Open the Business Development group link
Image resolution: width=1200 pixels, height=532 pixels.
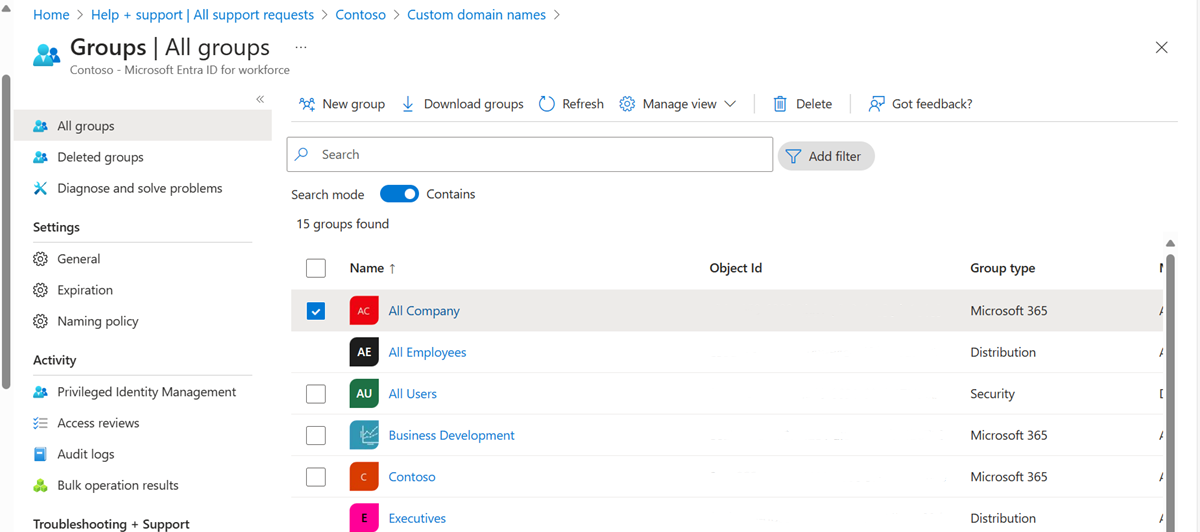[x=451, y=435]
